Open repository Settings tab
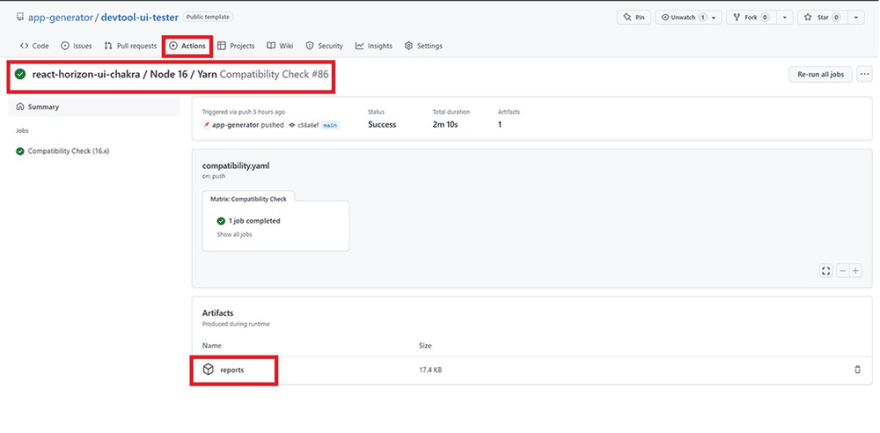This screenshot has height=433, width=880. tap(424, 46)
